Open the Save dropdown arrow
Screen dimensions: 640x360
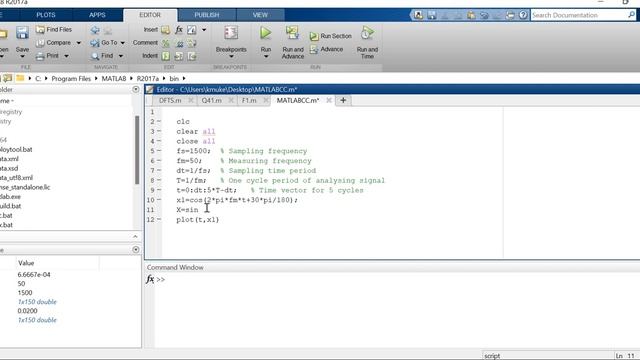pyautogui.click(x=22, y=57)
